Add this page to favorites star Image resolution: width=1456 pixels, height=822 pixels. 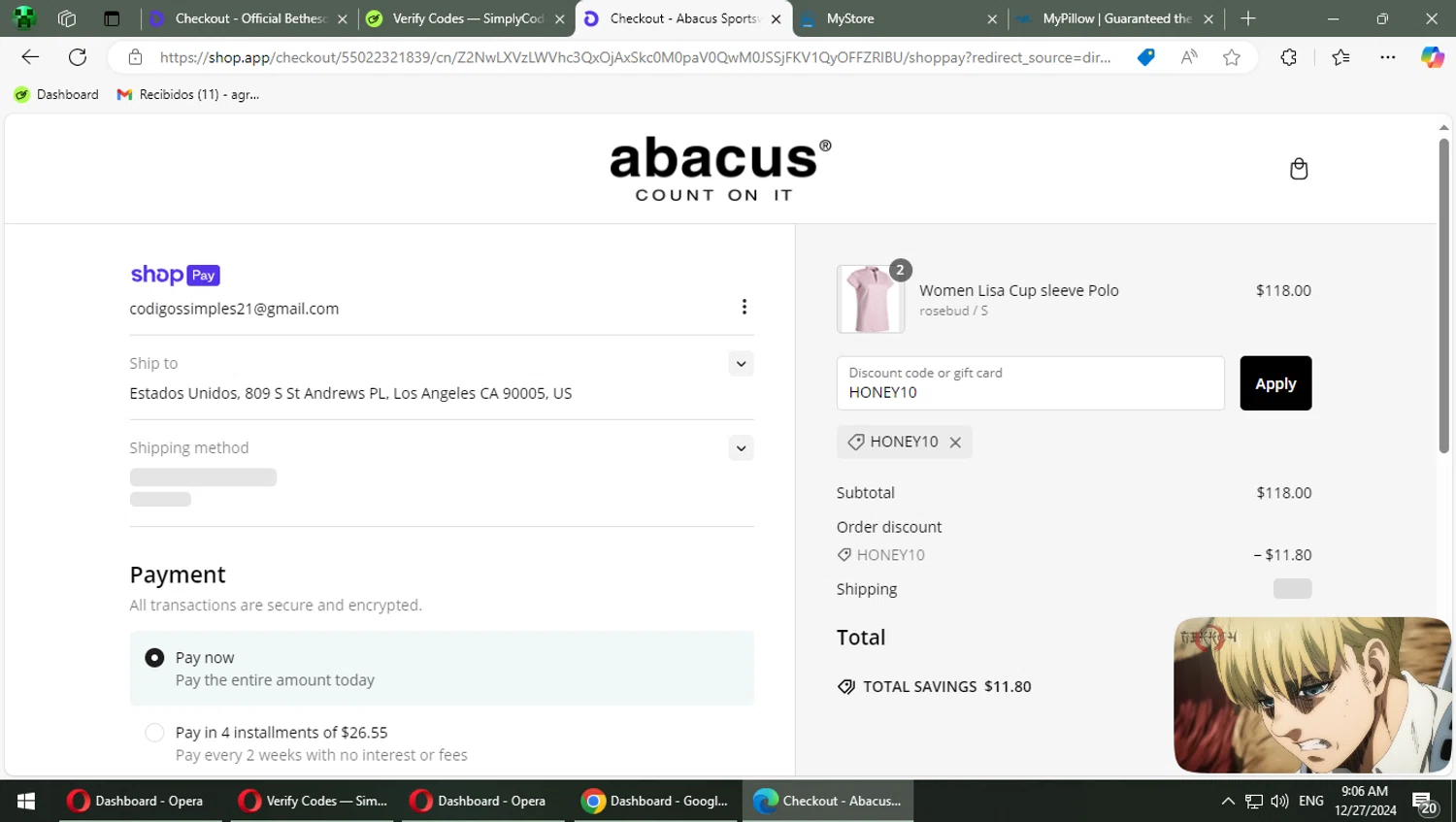1232,57
